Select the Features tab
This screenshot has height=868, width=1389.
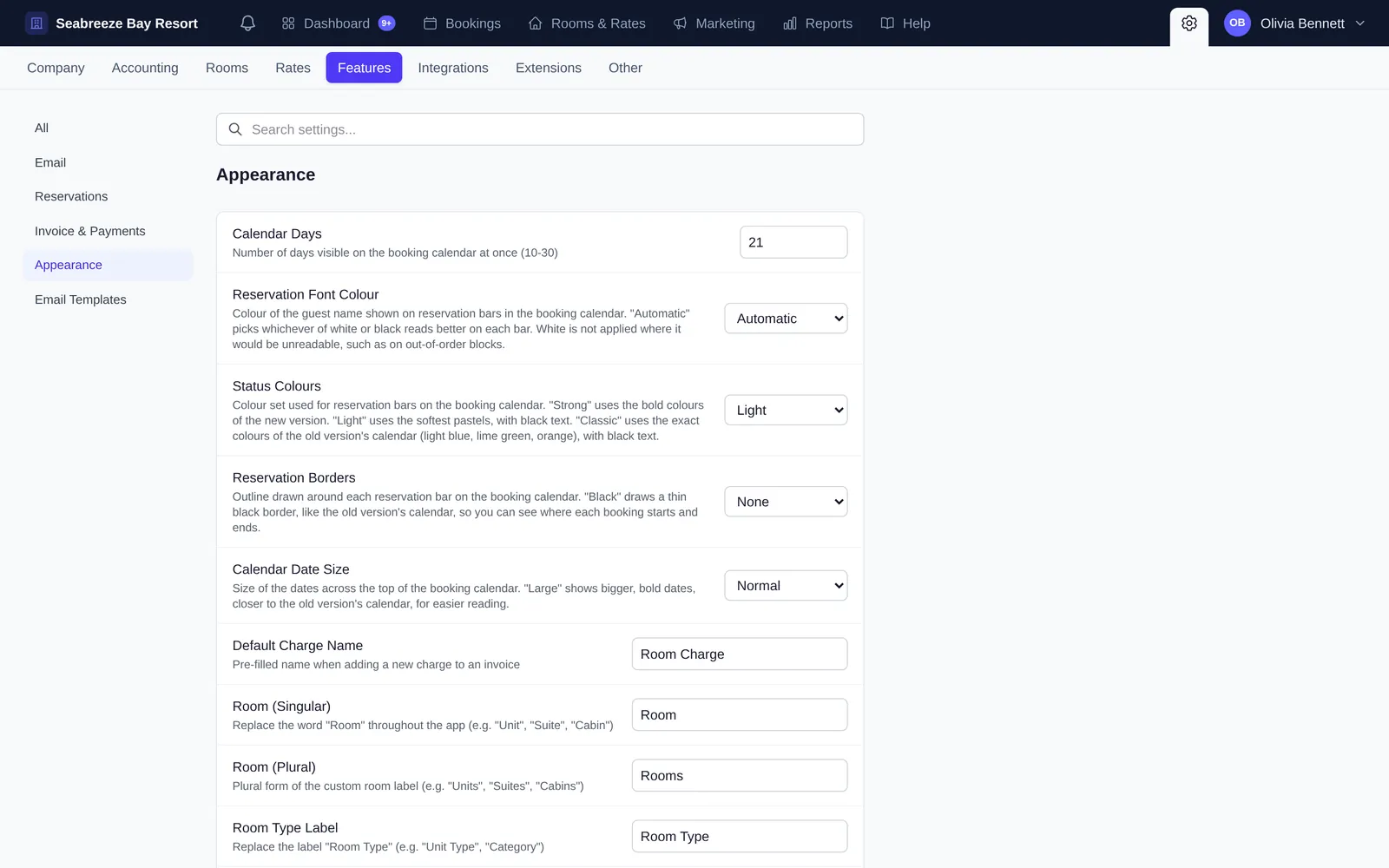[x=364, y=68]
